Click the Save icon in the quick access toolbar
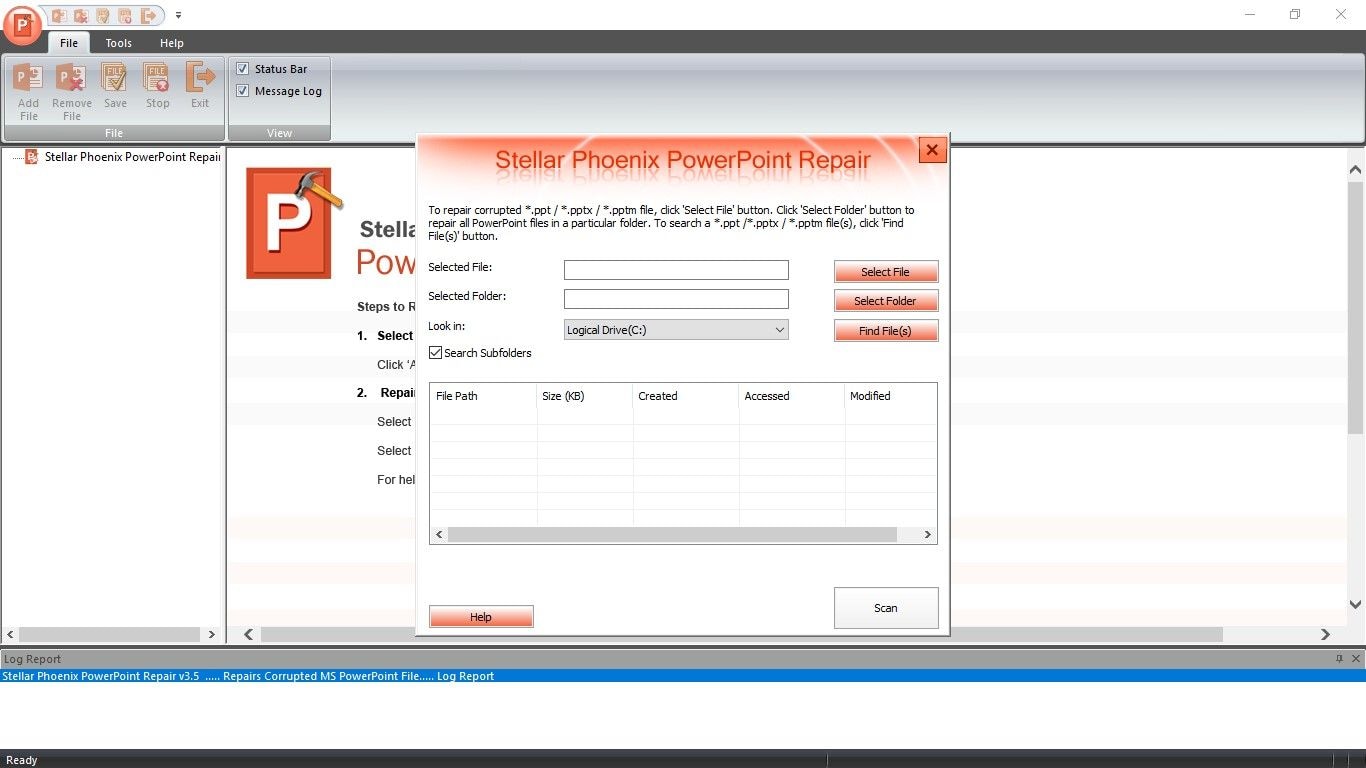This screenshot has width=1366, height=768. pyautogui.click(x=103, y=16)
